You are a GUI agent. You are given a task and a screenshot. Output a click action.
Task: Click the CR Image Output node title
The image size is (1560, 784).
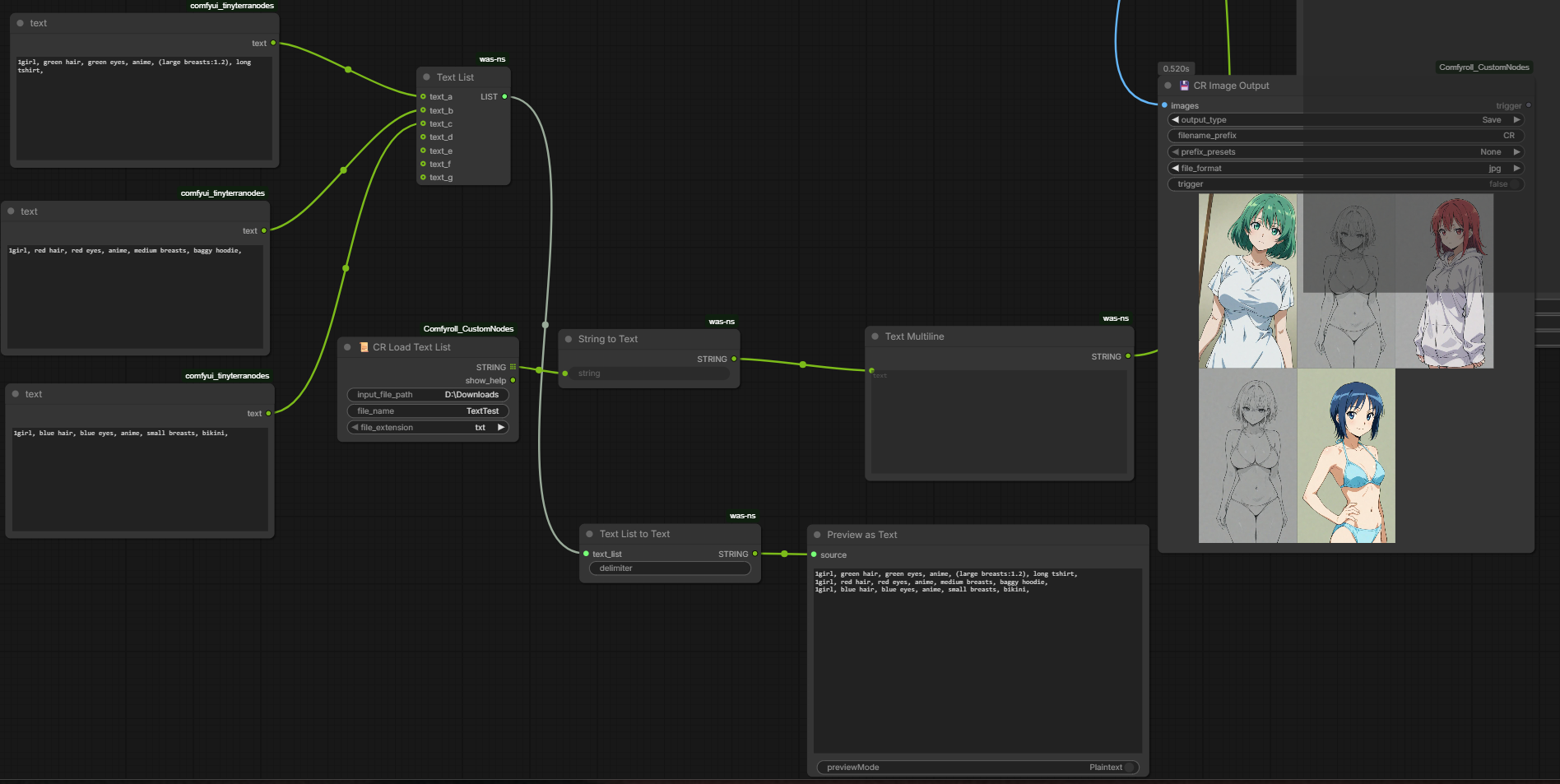pyautogui.click(x=1231, y=86)
